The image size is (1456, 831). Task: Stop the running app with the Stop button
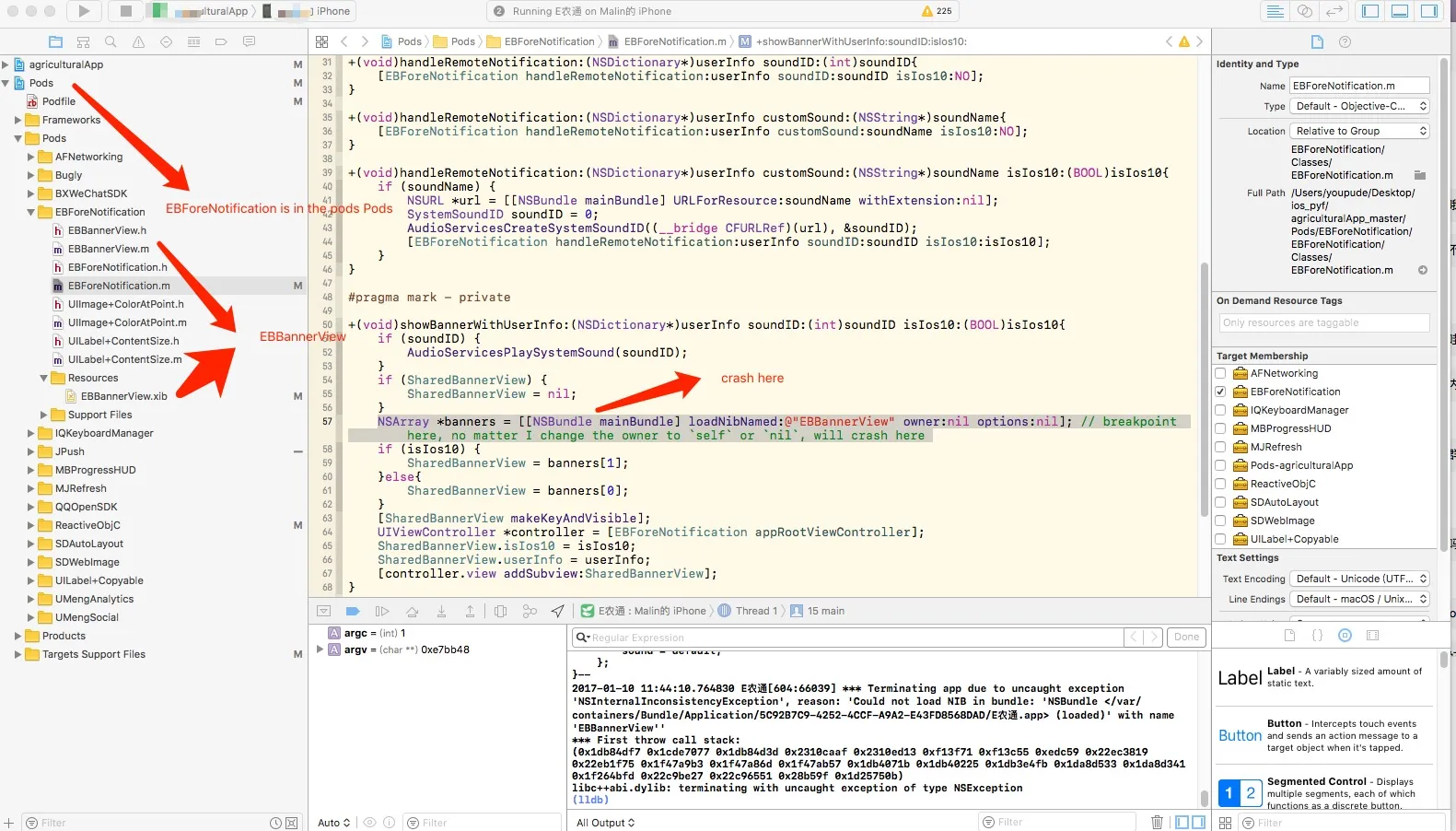(125, 11)
